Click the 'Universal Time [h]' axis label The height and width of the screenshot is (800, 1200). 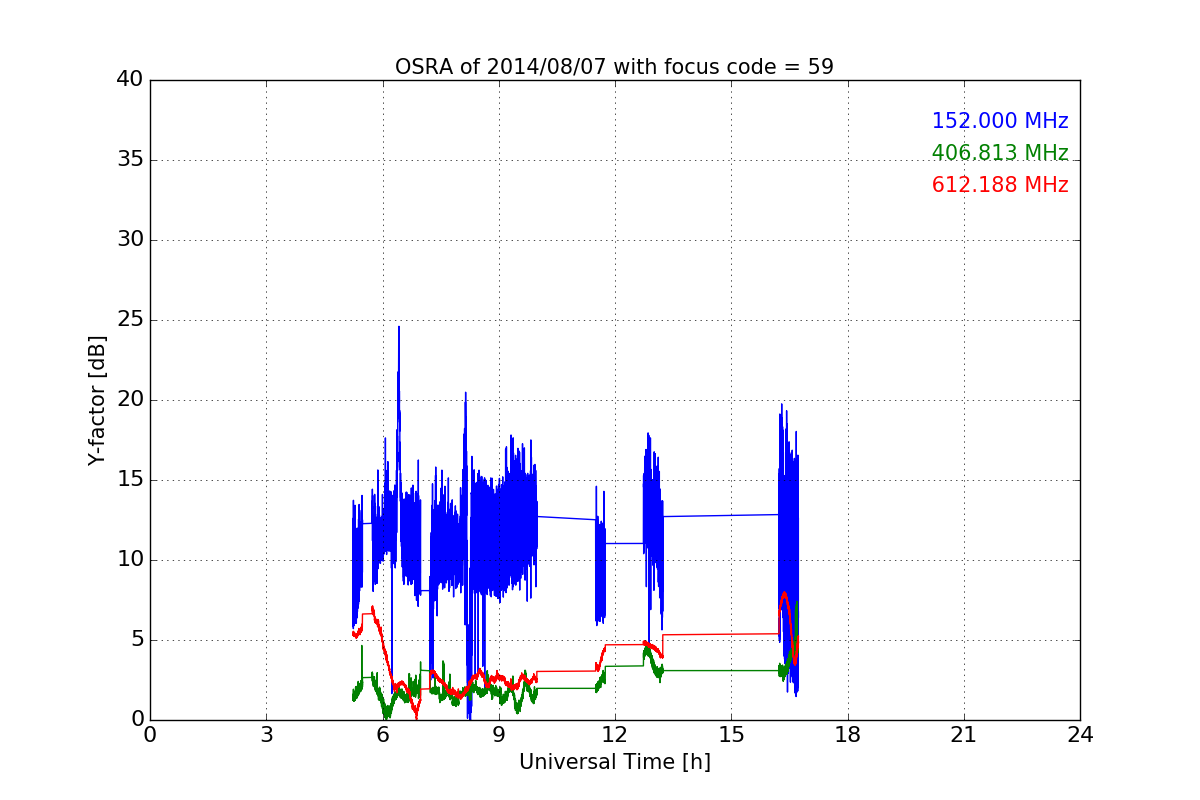[x=614, y=762]
